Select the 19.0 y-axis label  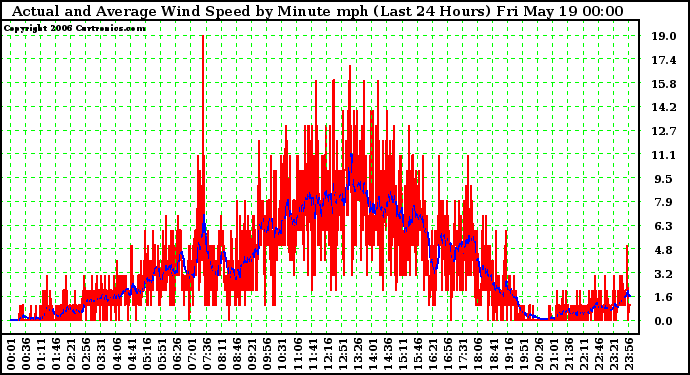[664, 36]
